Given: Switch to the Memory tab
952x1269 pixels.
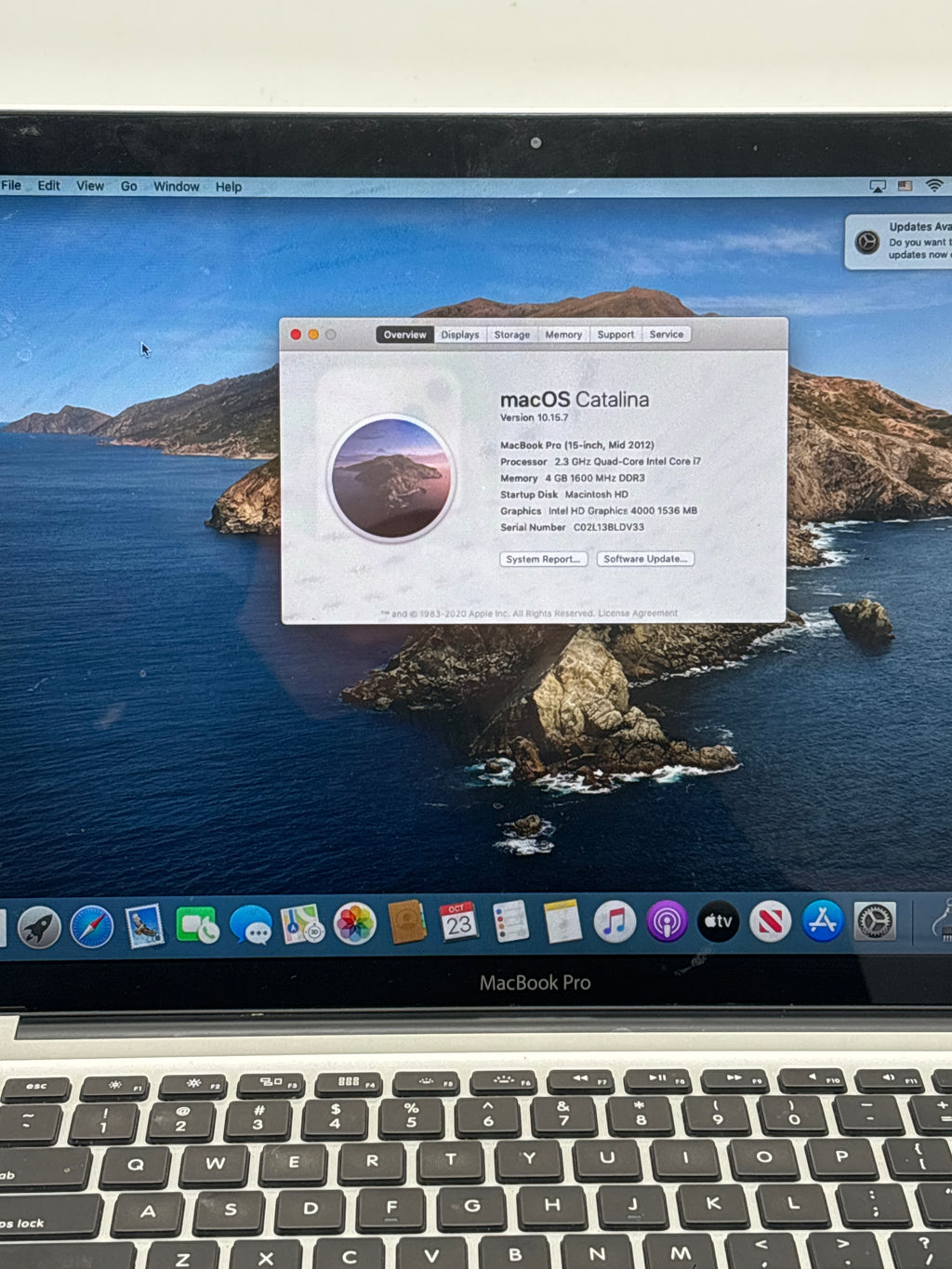Looking at the screenshot, I should [563, 335].
